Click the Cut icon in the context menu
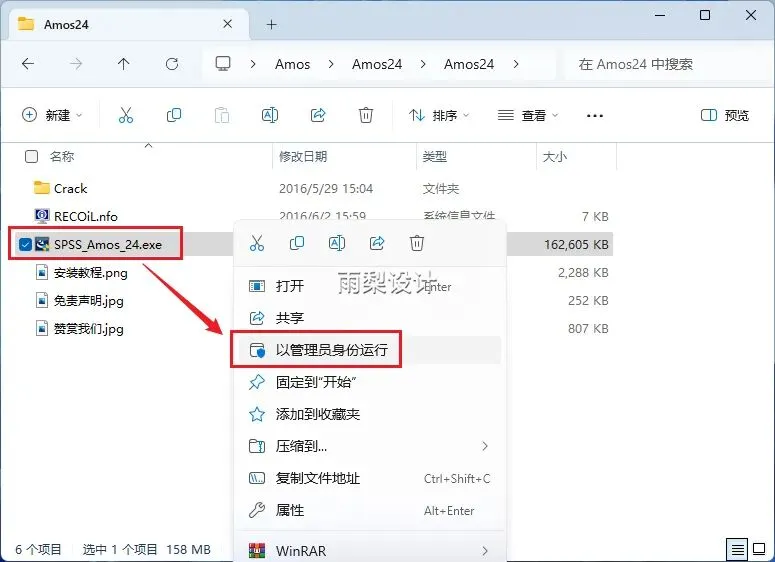Viewport: 775px width, 562px height. (257, 243)
